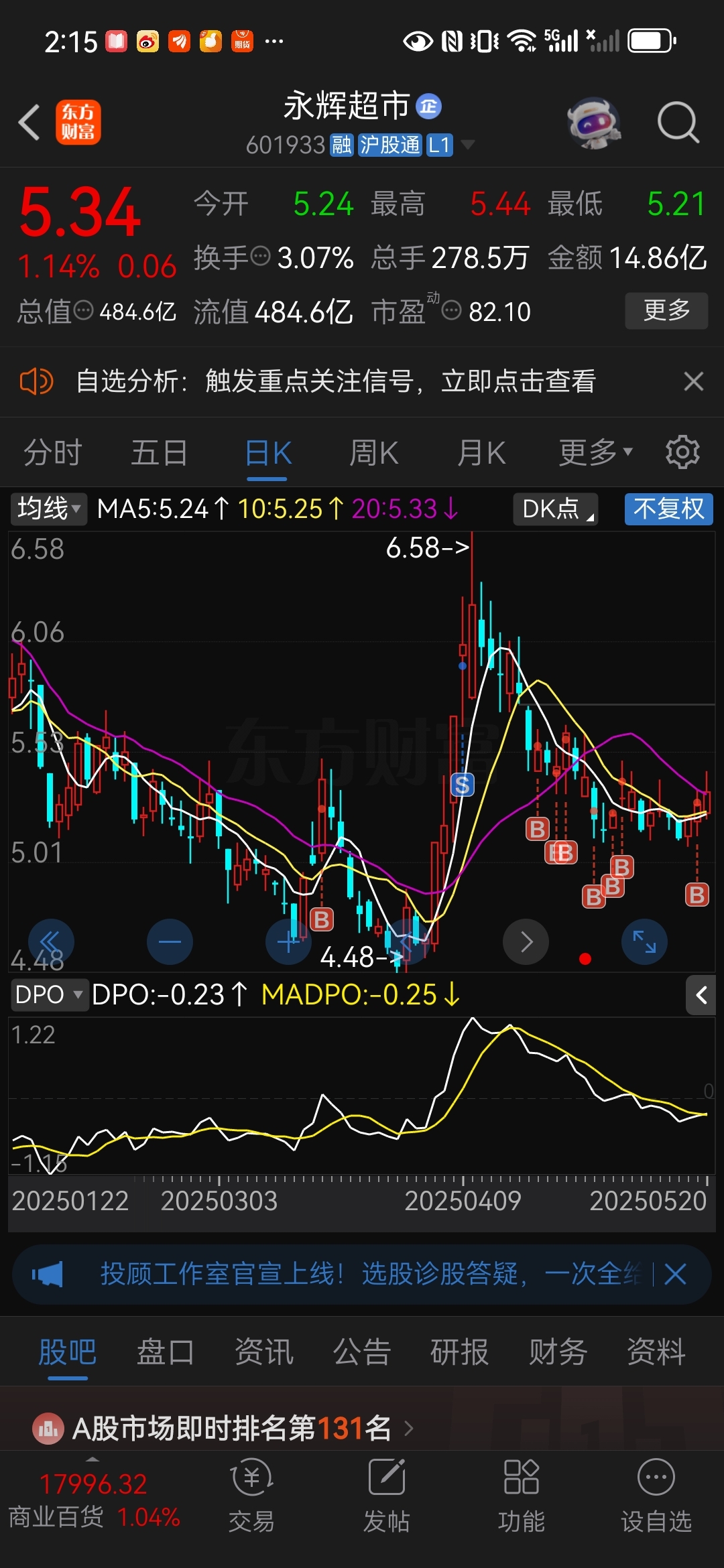Shift the chart forward with right arrow

(526, 941)
